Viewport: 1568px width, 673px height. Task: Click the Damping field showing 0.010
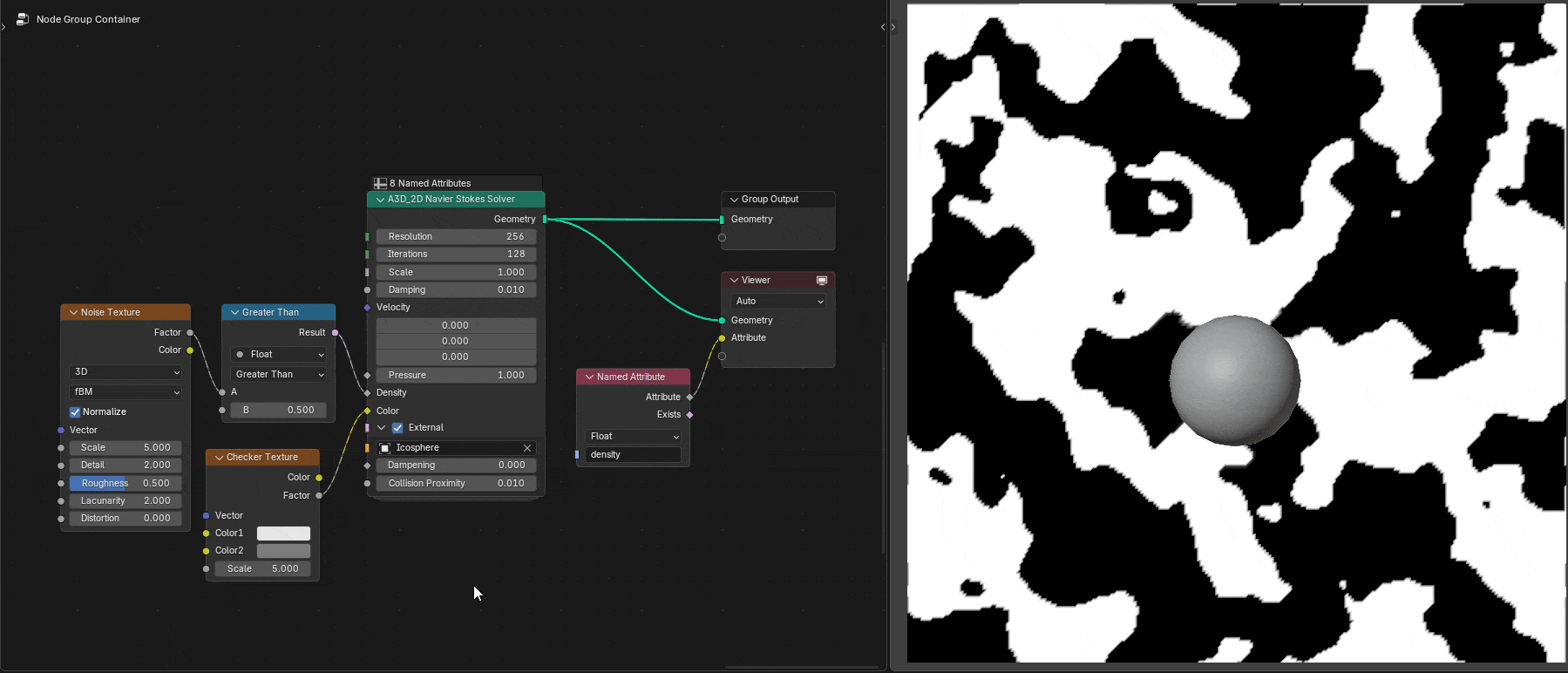(x=456, y=290)
